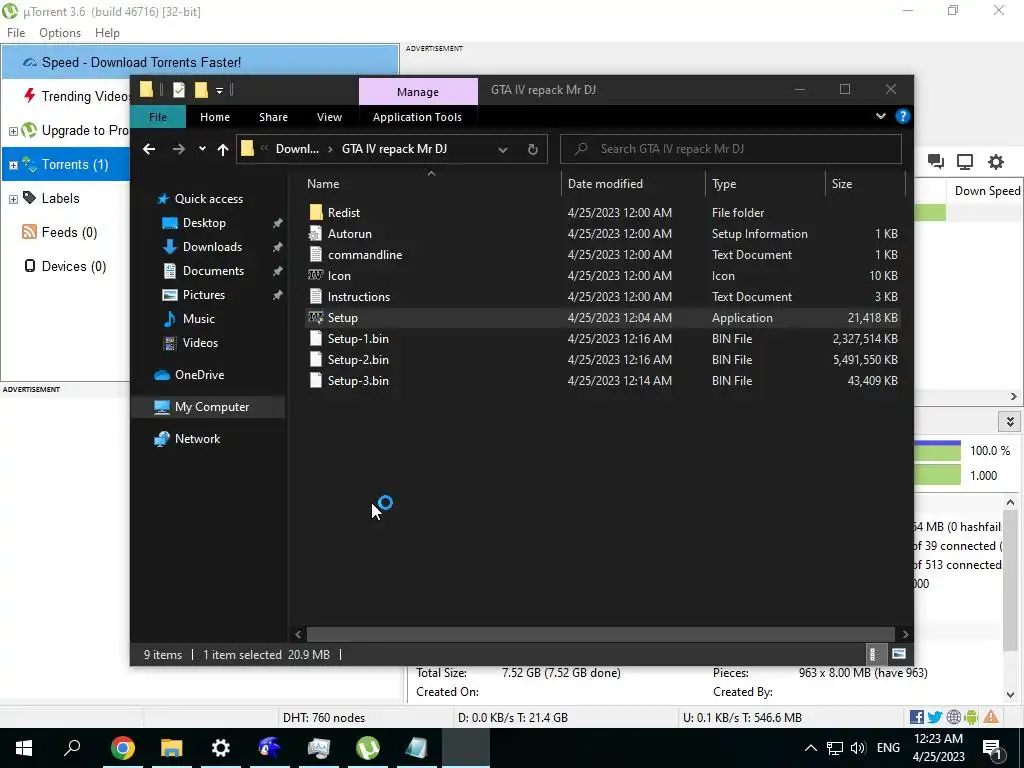Click the horizontal scrollbar in file list
The image size is (1024, 768).
[601, 634]
